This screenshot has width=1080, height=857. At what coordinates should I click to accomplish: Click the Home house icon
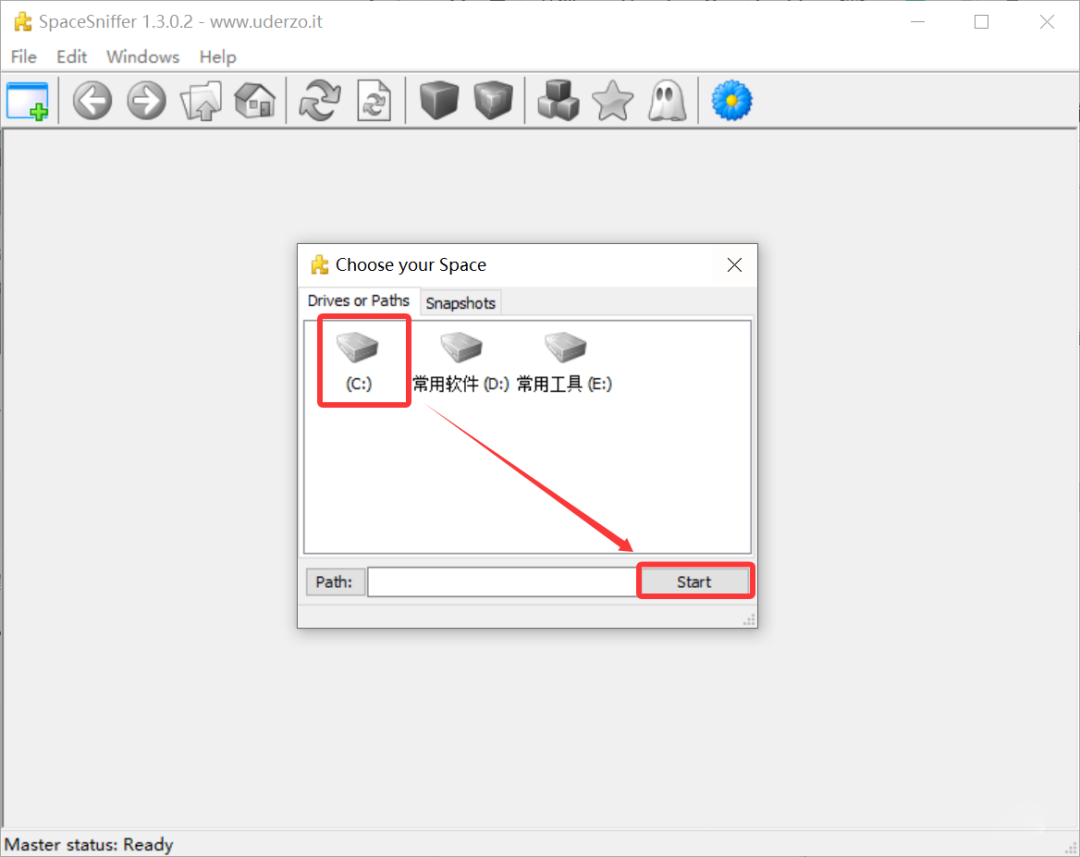[x=255, y=101]
